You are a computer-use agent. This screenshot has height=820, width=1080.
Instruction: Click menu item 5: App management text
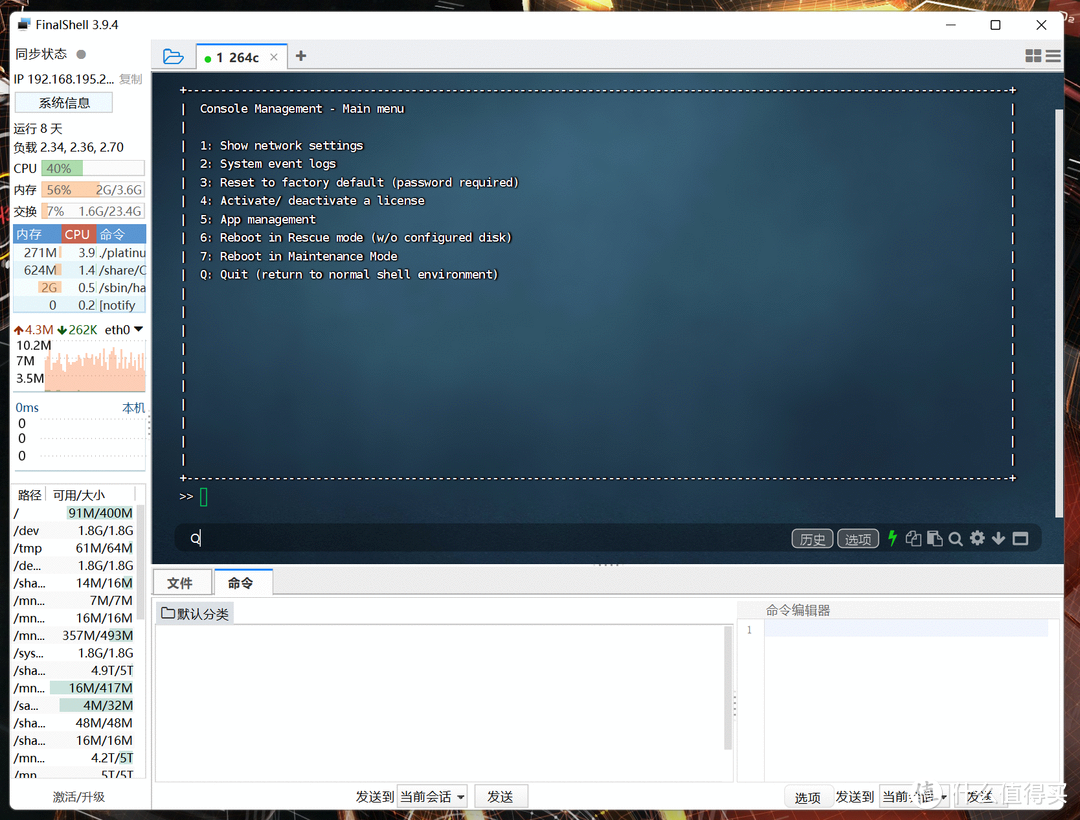(x=258, y=219)
